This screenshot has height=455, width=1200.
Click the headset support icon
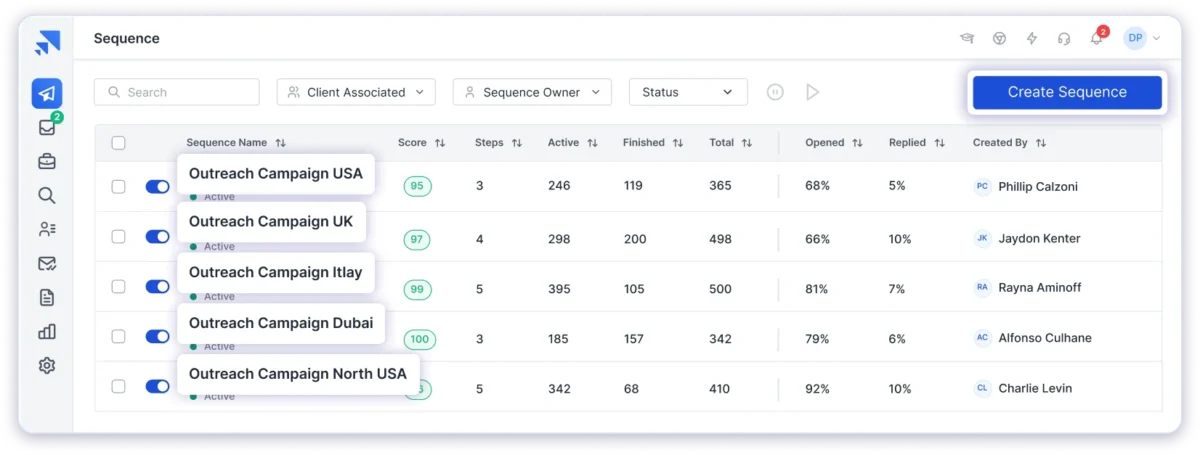[1064, 39]
